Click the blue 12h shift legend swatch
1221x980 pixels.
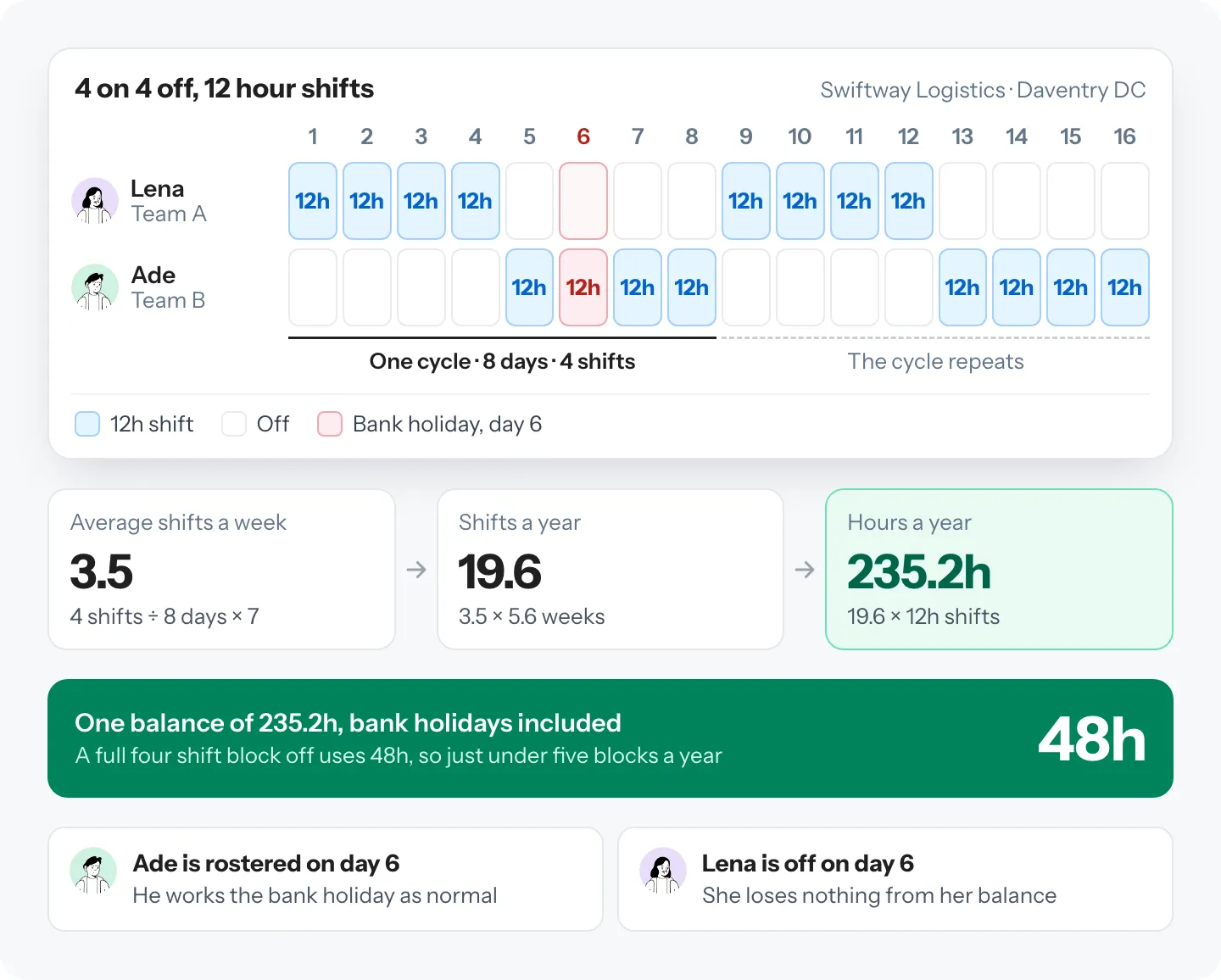87,424
